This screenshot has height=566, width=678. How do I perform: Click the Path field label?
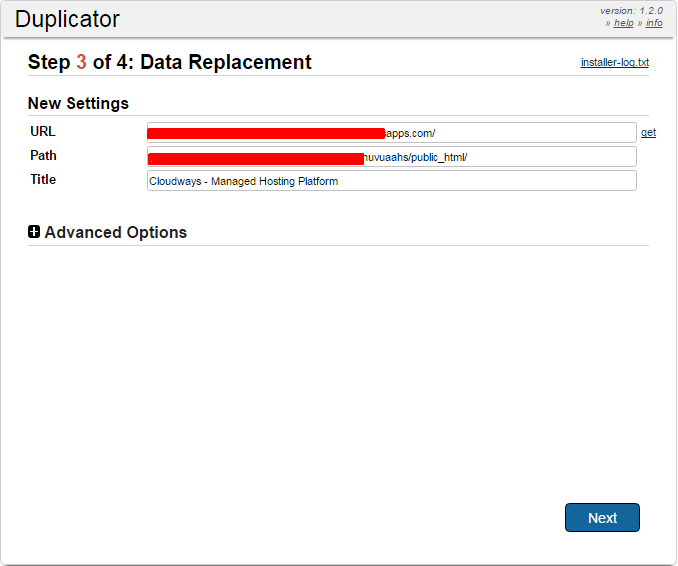pos(44,156)
